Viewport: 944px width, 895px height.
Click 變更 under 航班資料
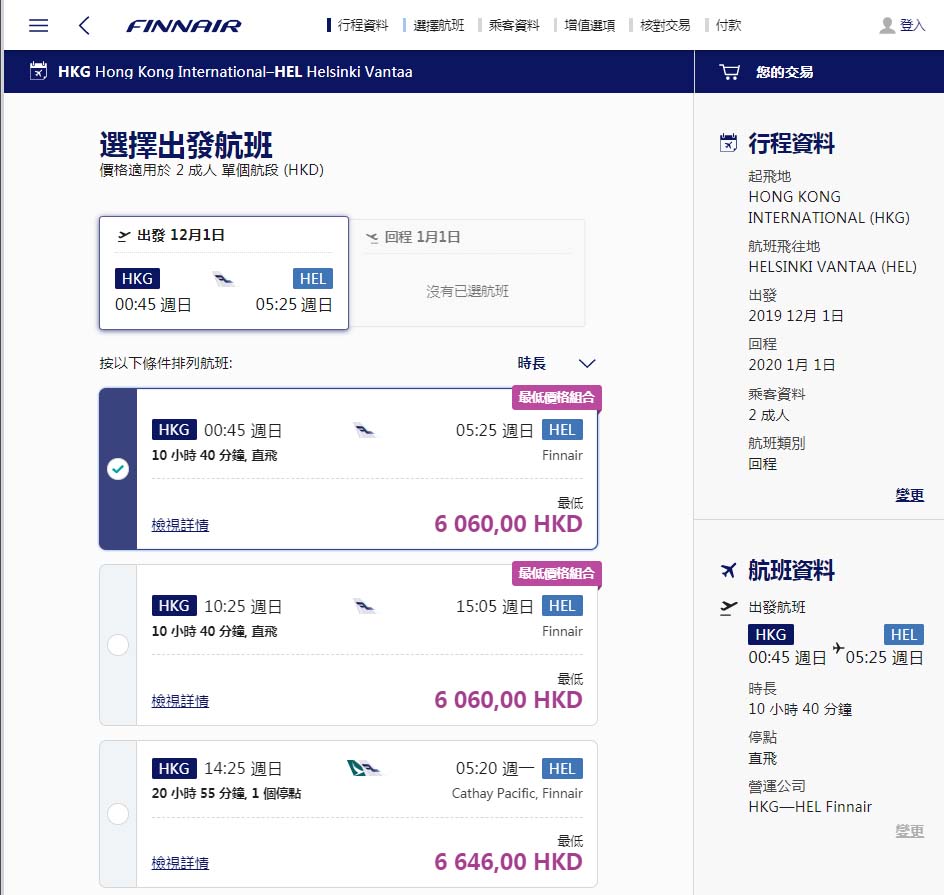(909, 831)
